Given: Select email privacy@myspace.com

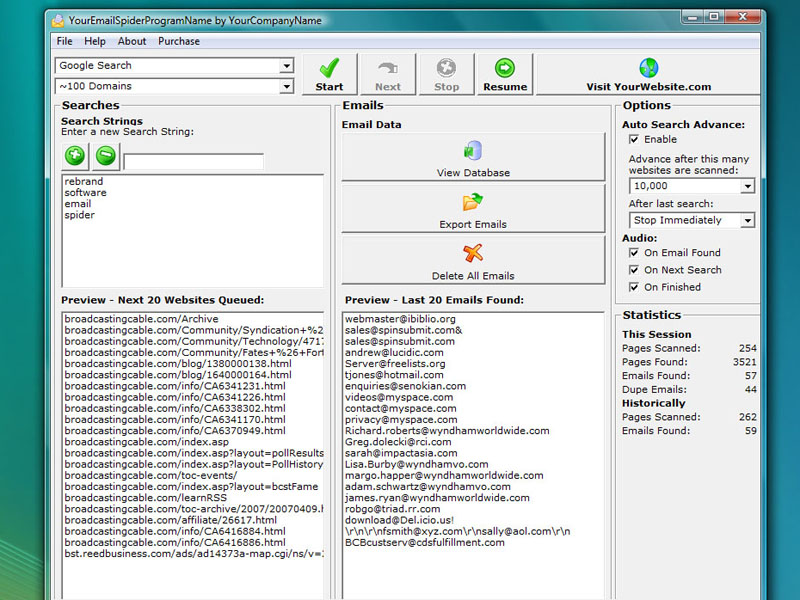Looking at the screenshot, I should [x=401, y=420].
